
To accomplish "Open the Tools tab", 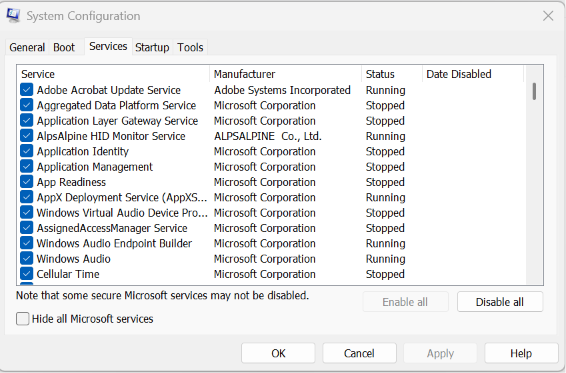I will 190,47.
